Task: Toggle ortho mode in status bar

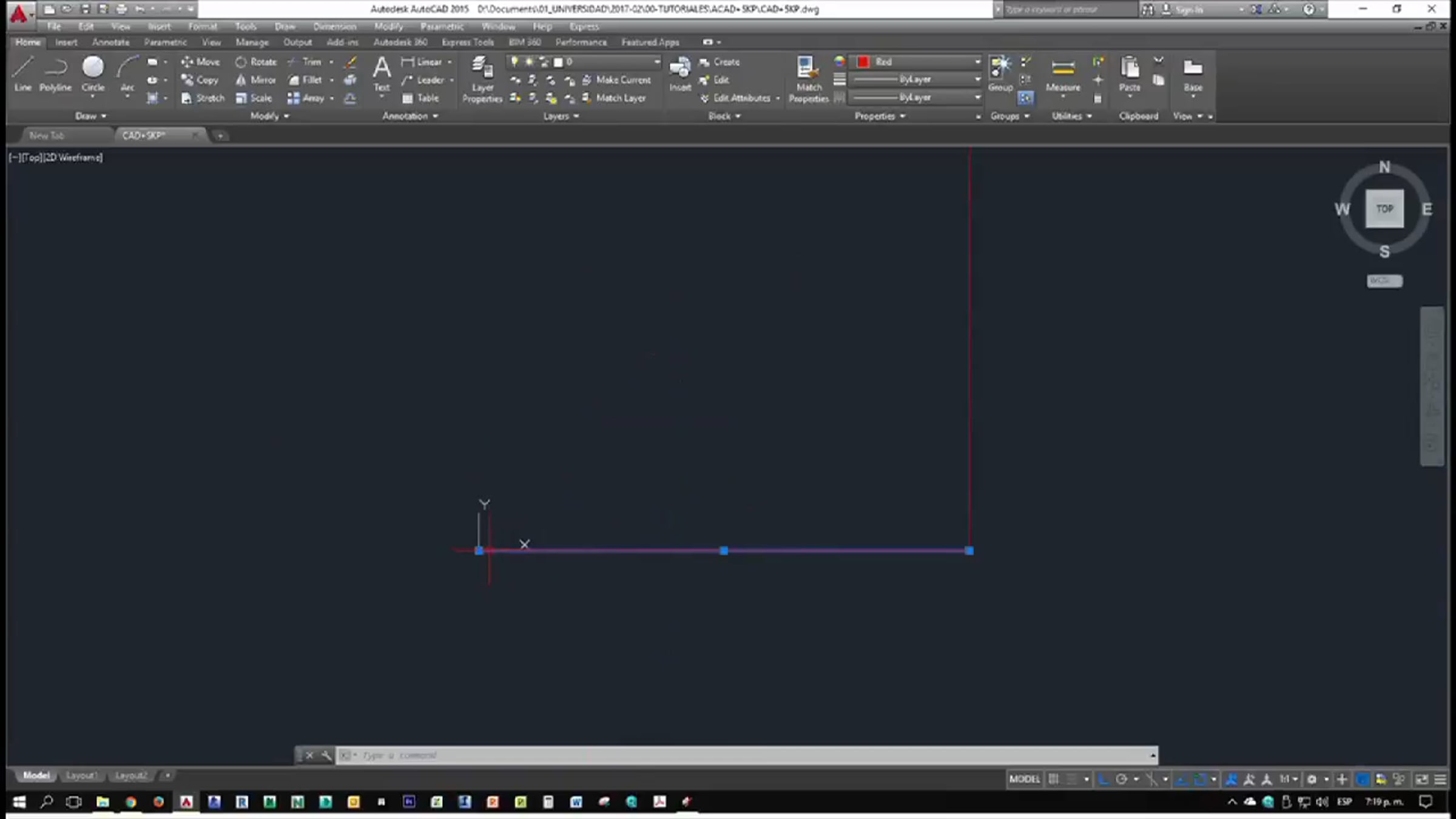Action: pos(1104,780)
